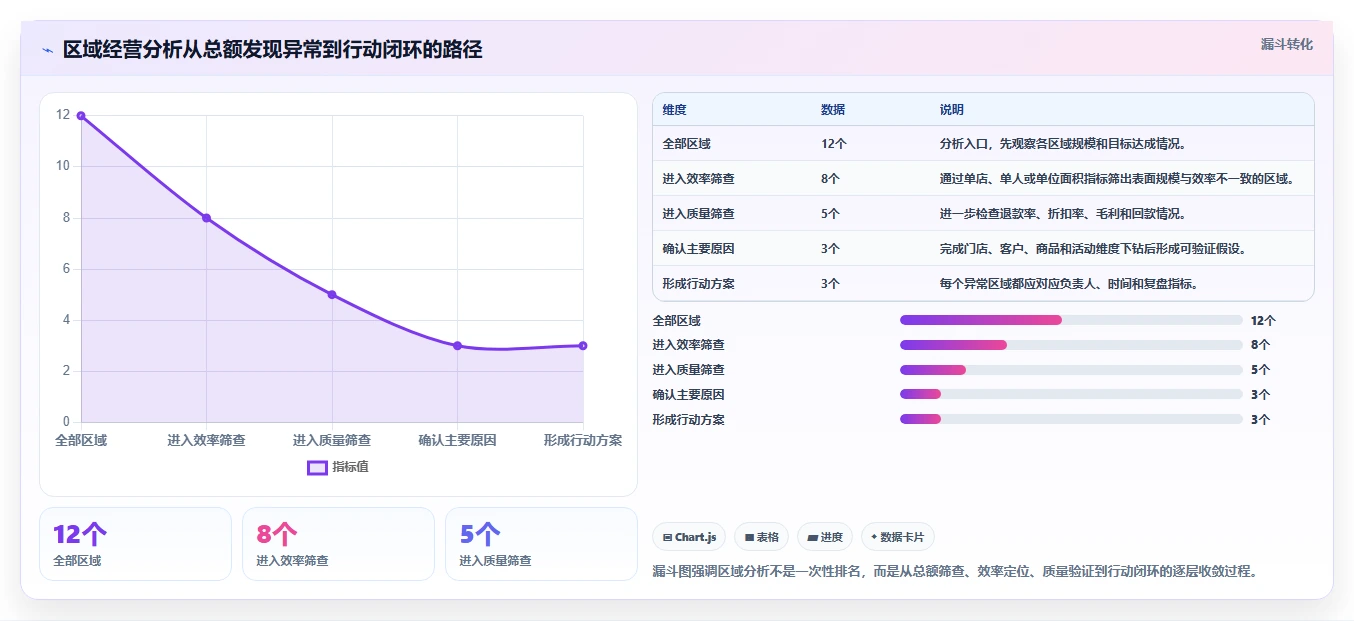The height and width of the screenshot is (621, 1354).
Task: Click the chart data point at 进入效率筛查
Action: point(206,218)
